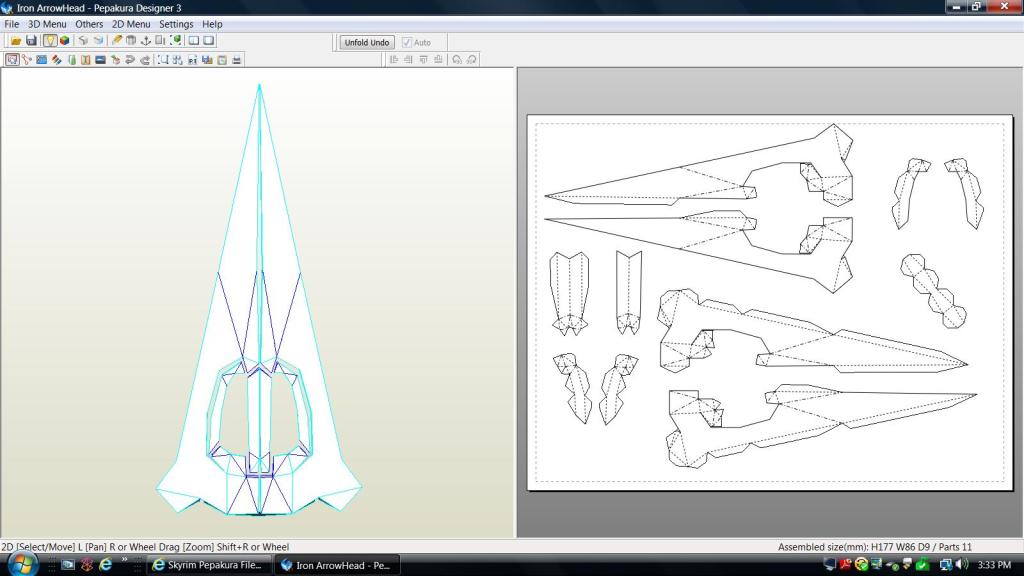The height and width of the screenshot is (576, 1024).
Task: Click the align left icon
Action: (x=394, y=59)
